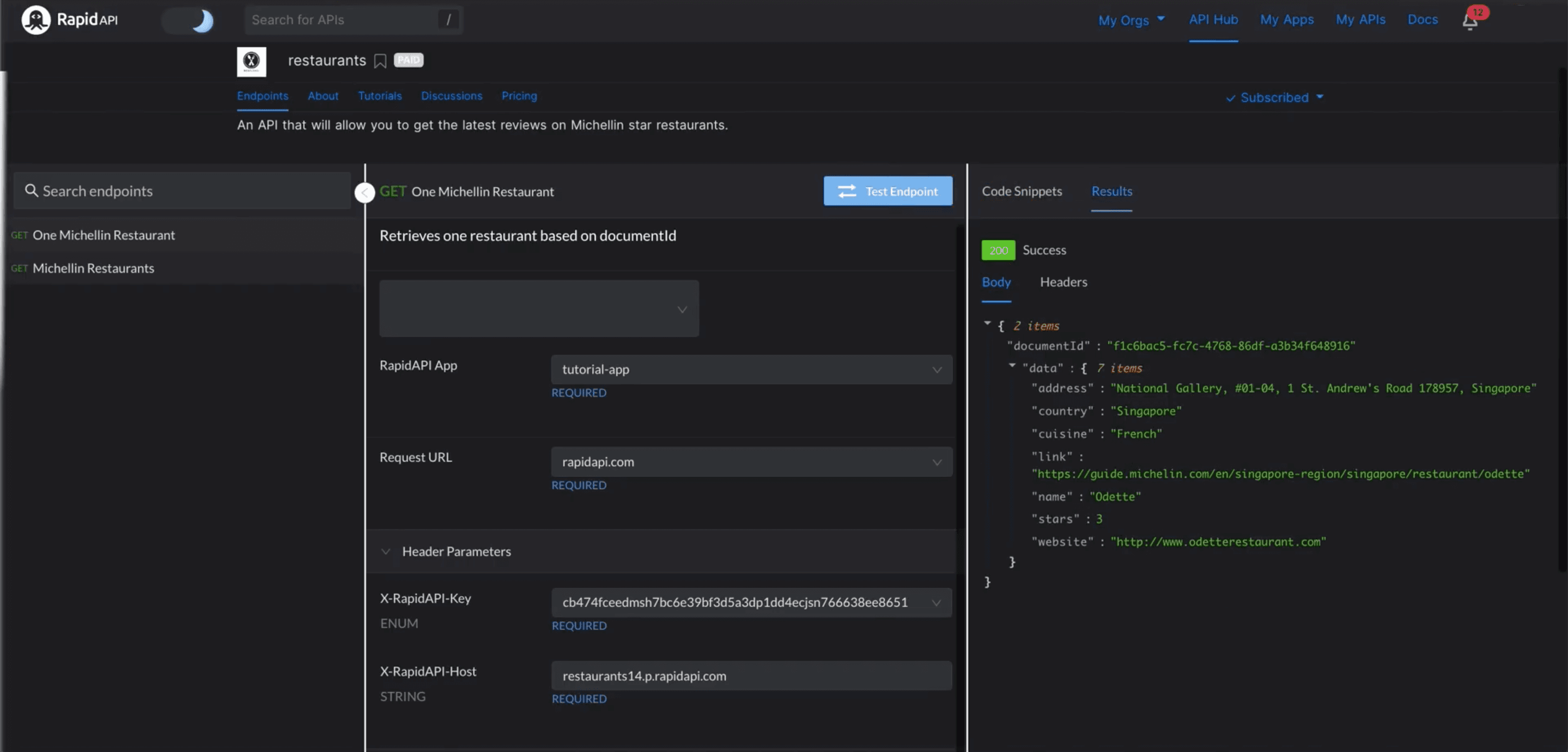Switch to the Tutorials tab
Screen dimensions: 1568x752
(x=380, y=95)
